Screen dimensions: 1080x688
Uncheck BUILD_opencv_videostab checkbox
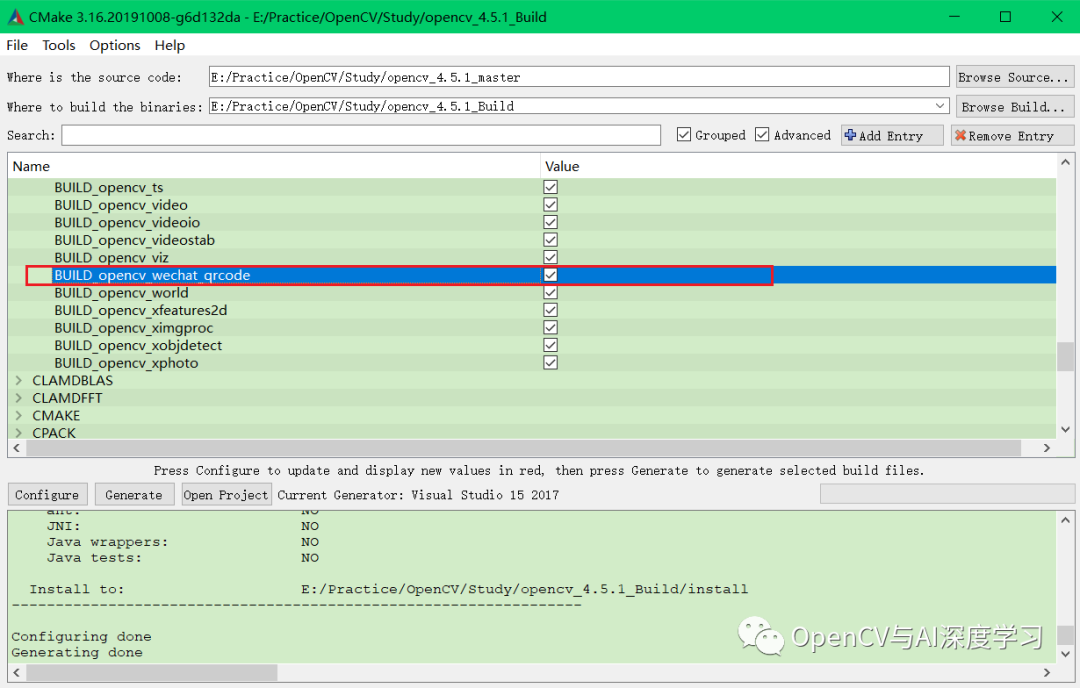pos(550,240)
